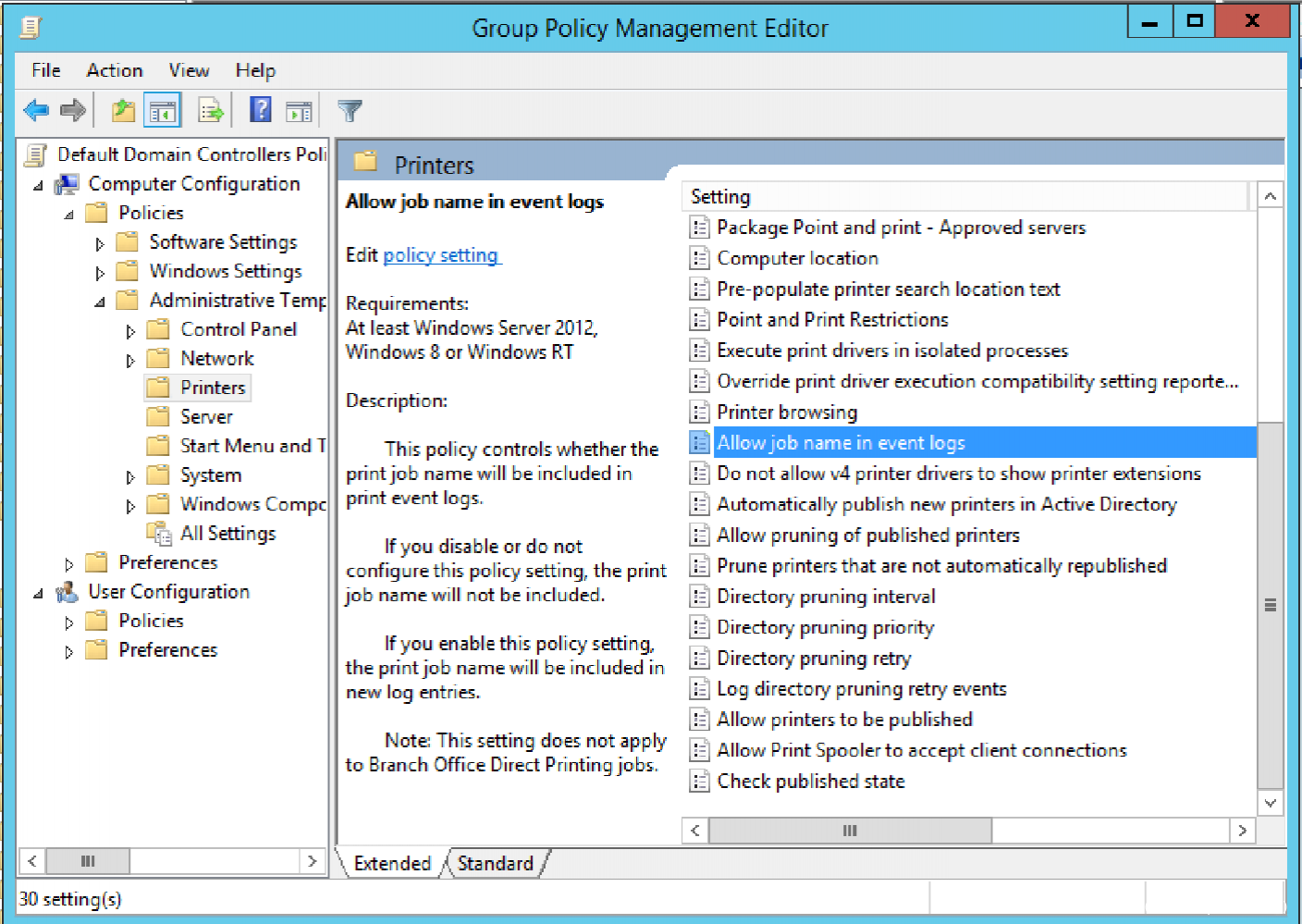This screenshot has width=1302, height=924.
Task: Expand the Preferences node under Computer Configuration
Action: [x=69, y=564]
